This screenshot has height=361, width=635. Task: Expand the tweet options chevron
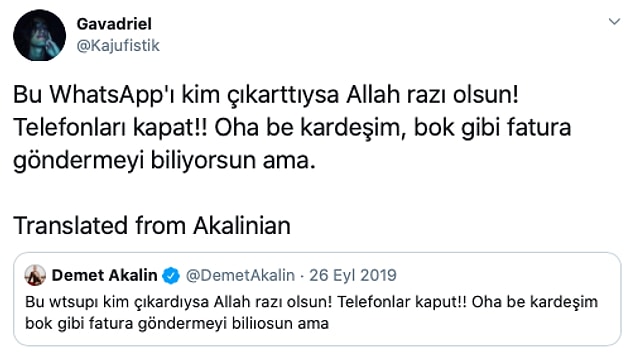click(x=614, y=21)
